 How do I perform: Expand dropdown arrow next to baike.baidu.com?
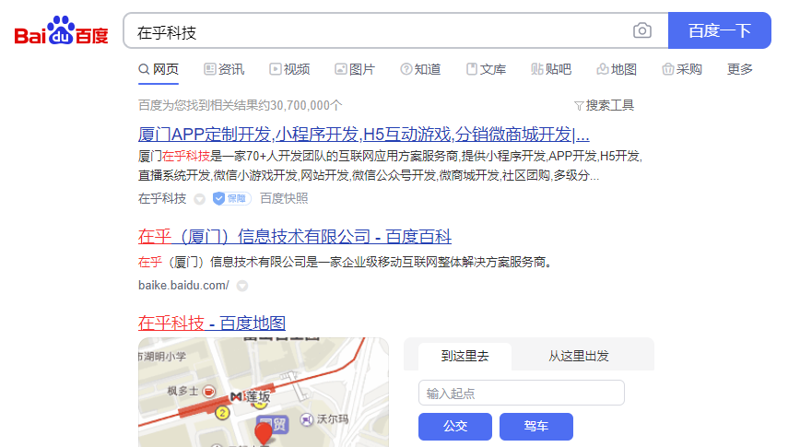click(x=242, y=286)
